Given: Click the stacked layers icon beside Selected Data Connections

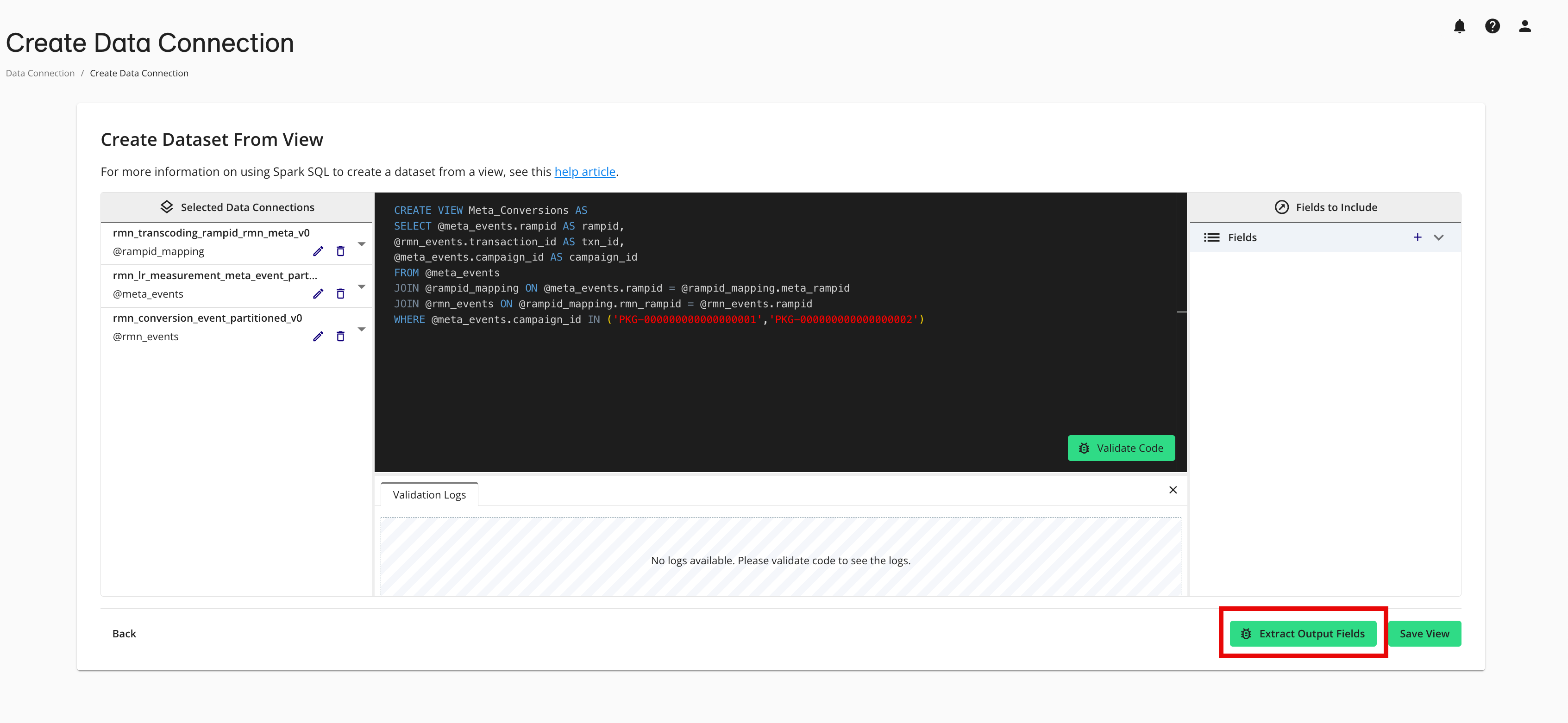Looking at the screenshot, I should pyautogui.click(x=166, y=206).
